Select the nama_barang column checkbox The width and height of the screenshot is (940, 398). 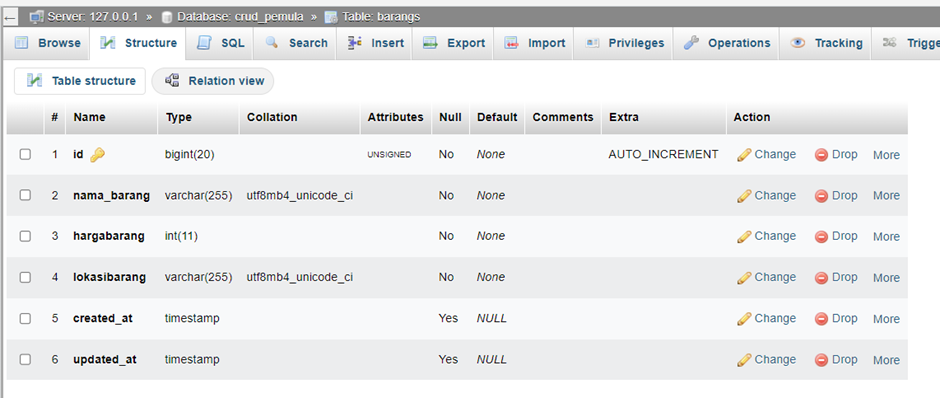25,195
